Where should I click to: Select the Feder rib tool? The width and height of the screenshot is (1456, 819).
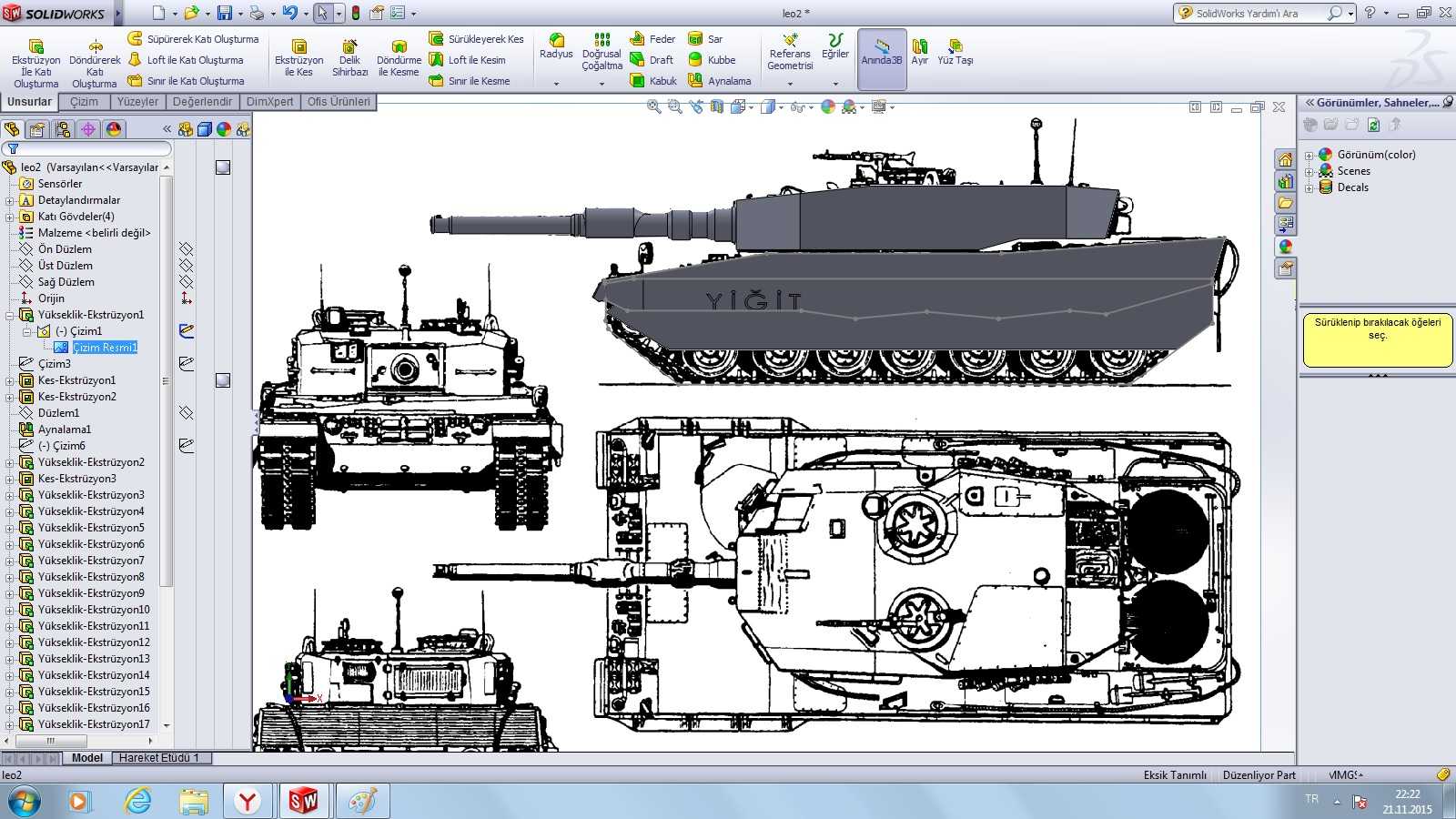(652, 39)
